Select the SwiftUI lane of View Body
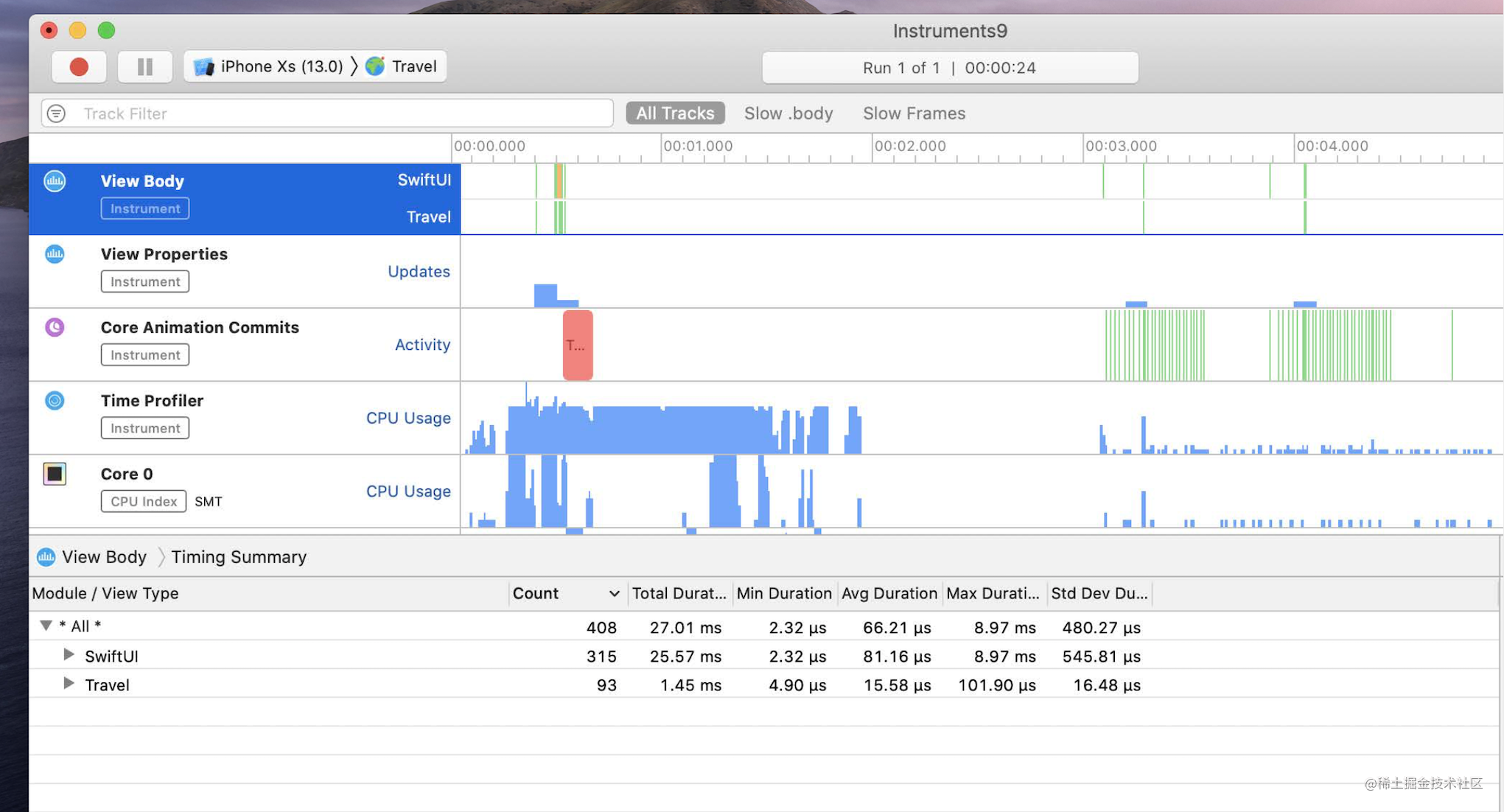 tap(424, 180)
